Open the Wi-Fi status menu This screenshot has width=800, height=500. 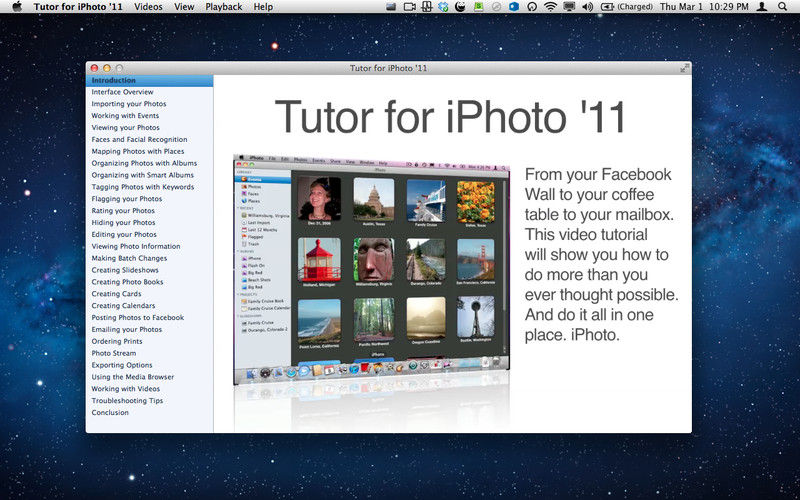pos(550,7)
